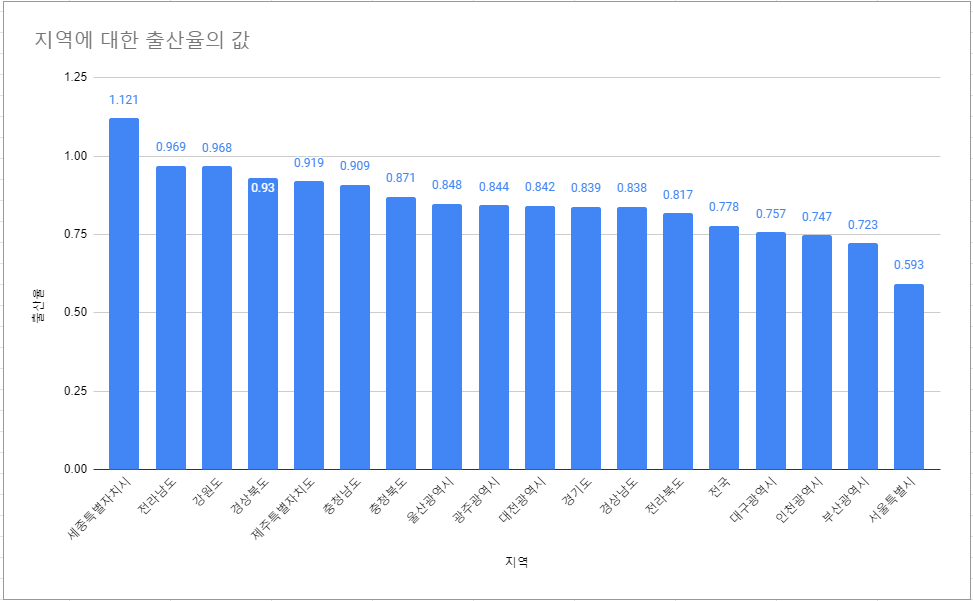Click the 광주광역시 x-axis category label

(x=477, y=500)
